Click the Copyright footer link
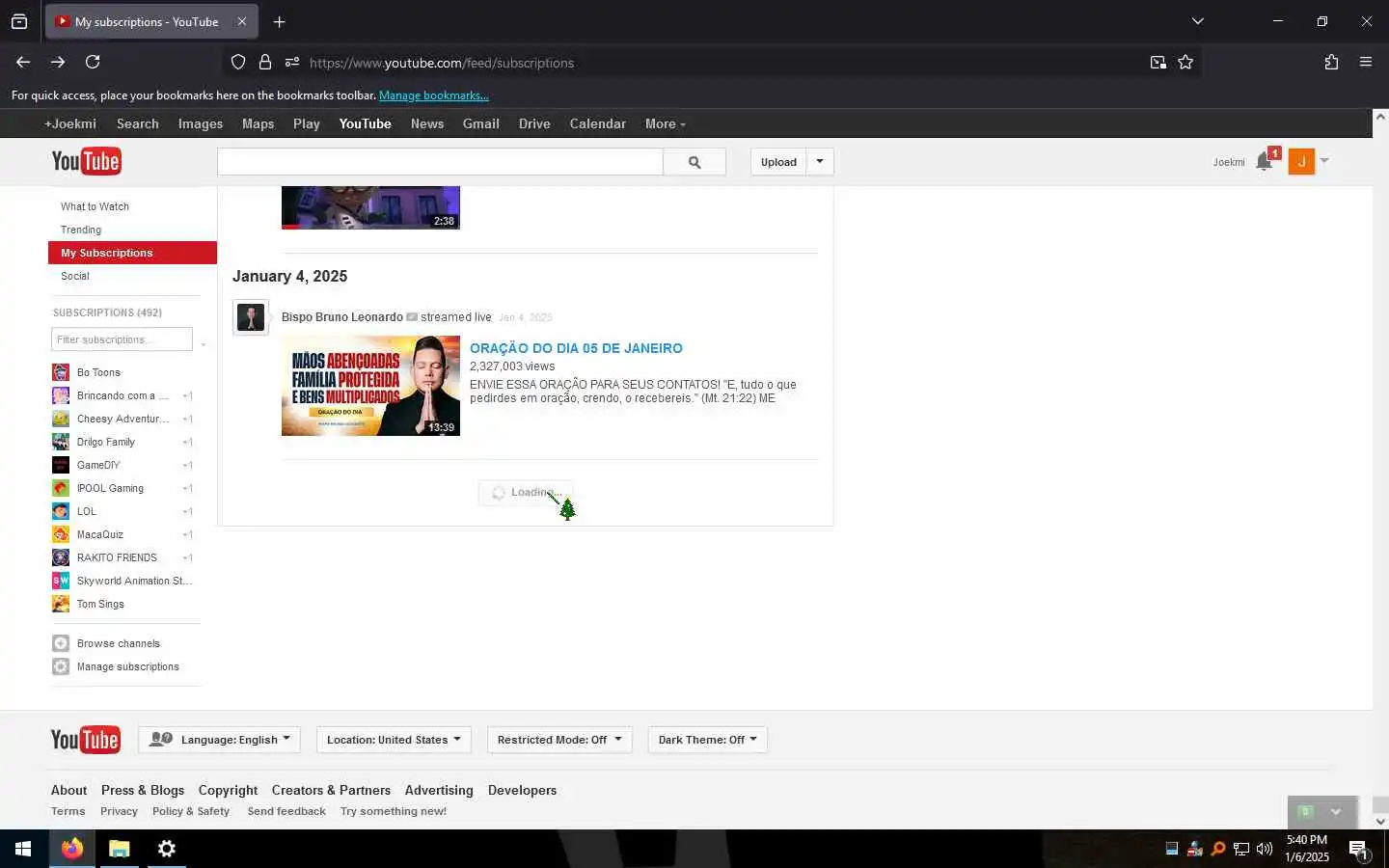Viewport: 1389px width, 868px height. tap(228, 790)
